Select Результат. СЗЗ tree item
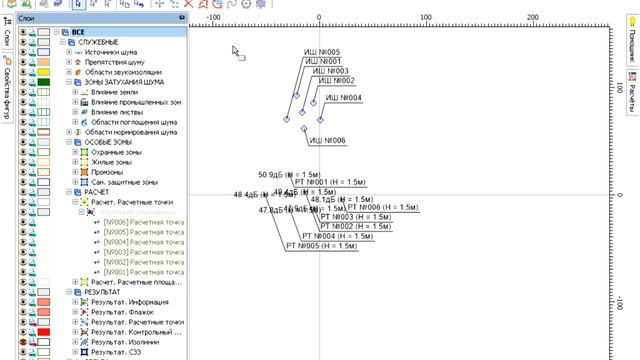Screen dimensions: 640x360 116,352
